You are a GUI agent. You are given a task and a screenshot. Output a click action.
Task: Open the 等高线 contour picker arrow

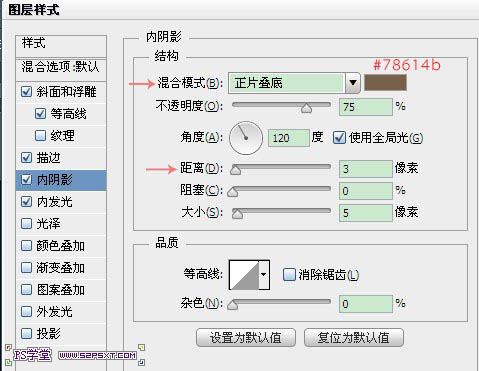tap(264, 275)
